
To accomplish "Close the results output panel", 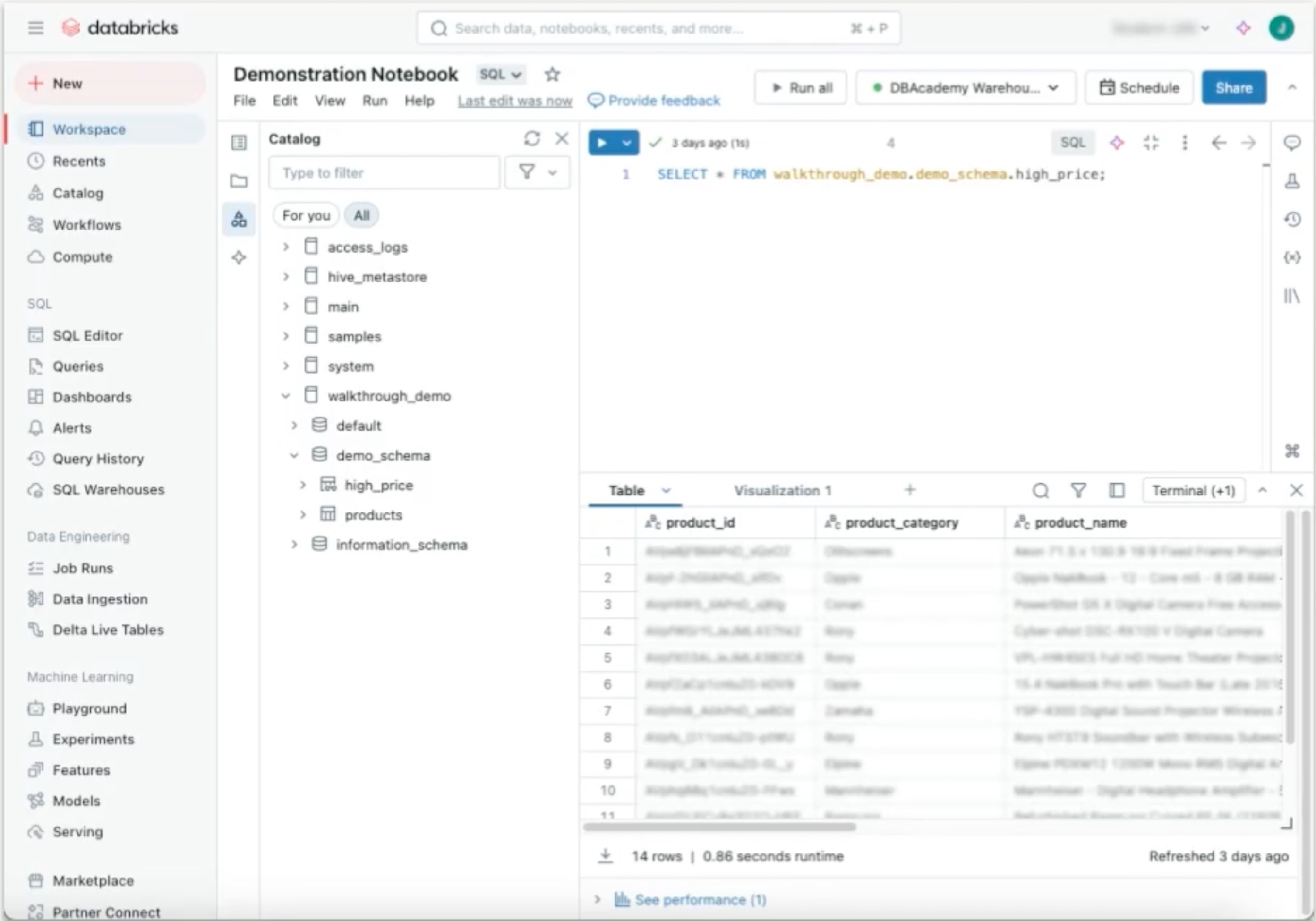I will point(1296,491).
